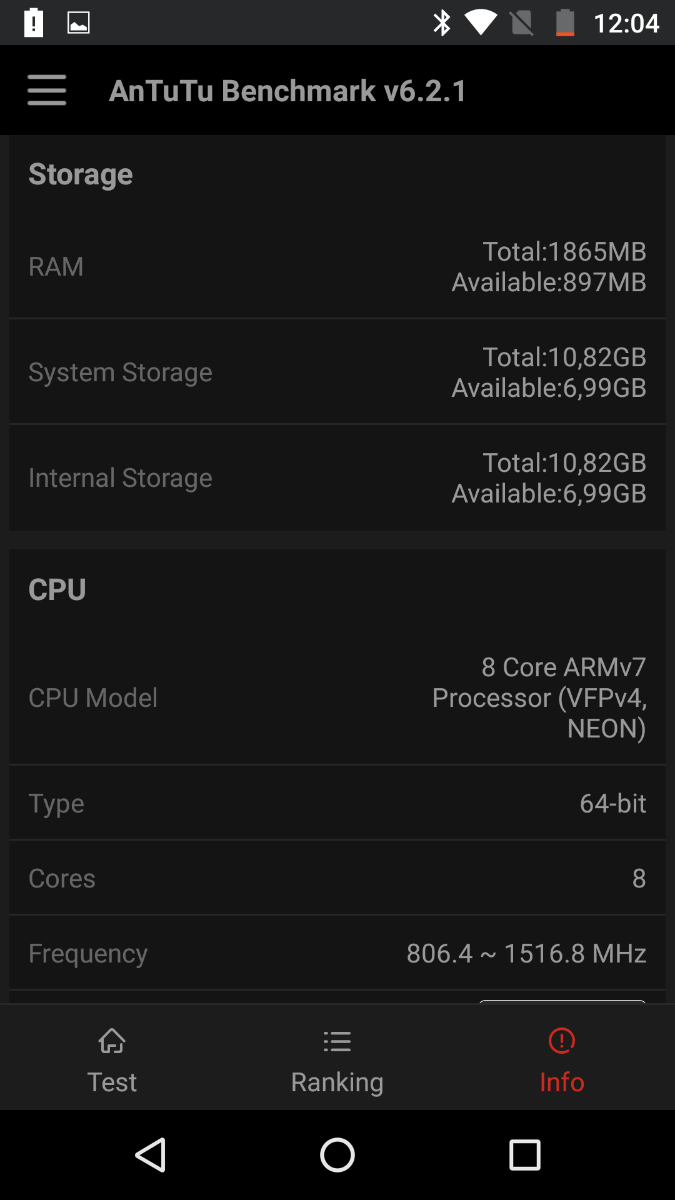Tap the red Info icon

point(562,1041)
